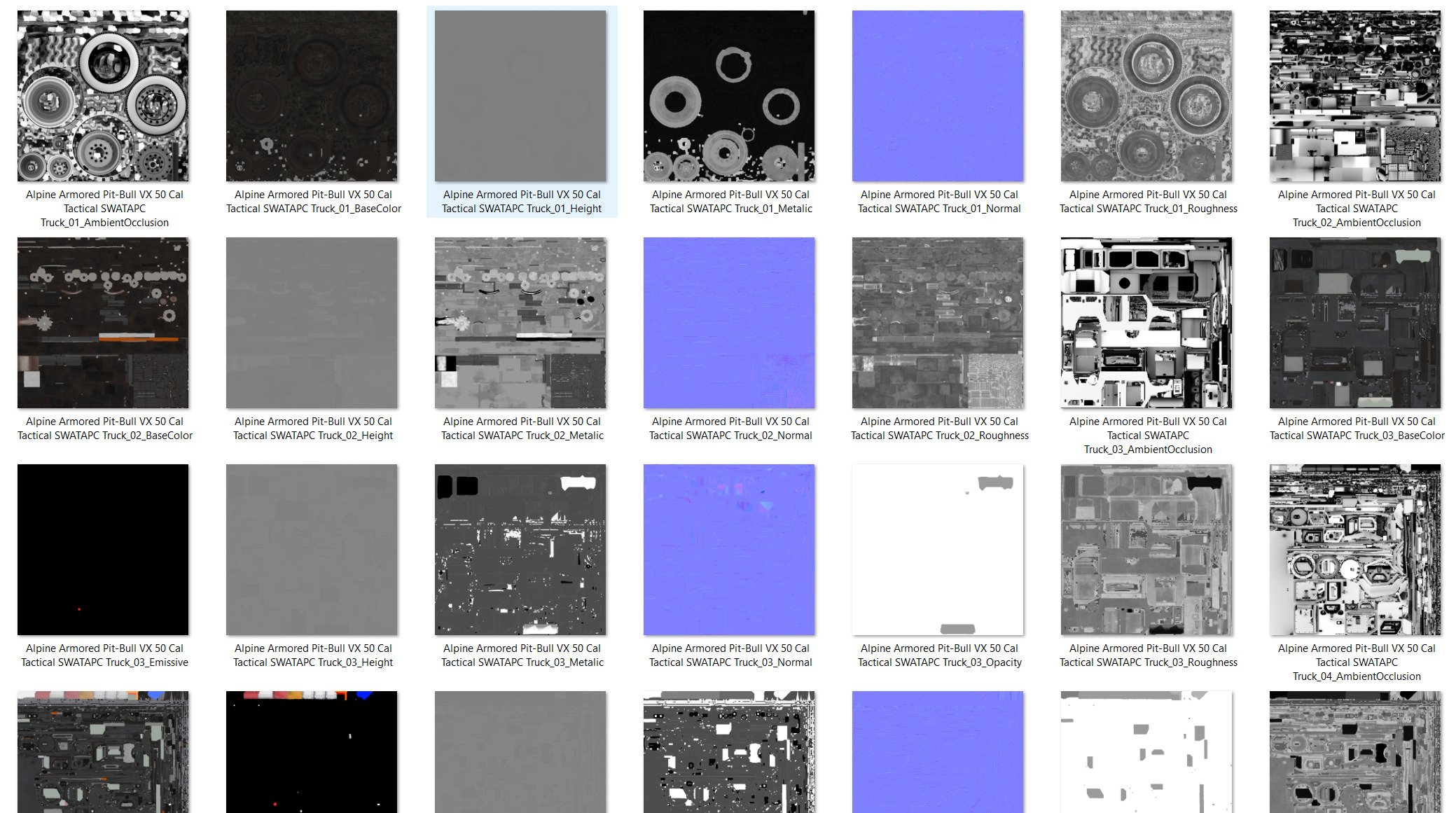Select the Truck_02_Roughness texture
This screenshot has height=813, width=1456.
tap(938, 323)
